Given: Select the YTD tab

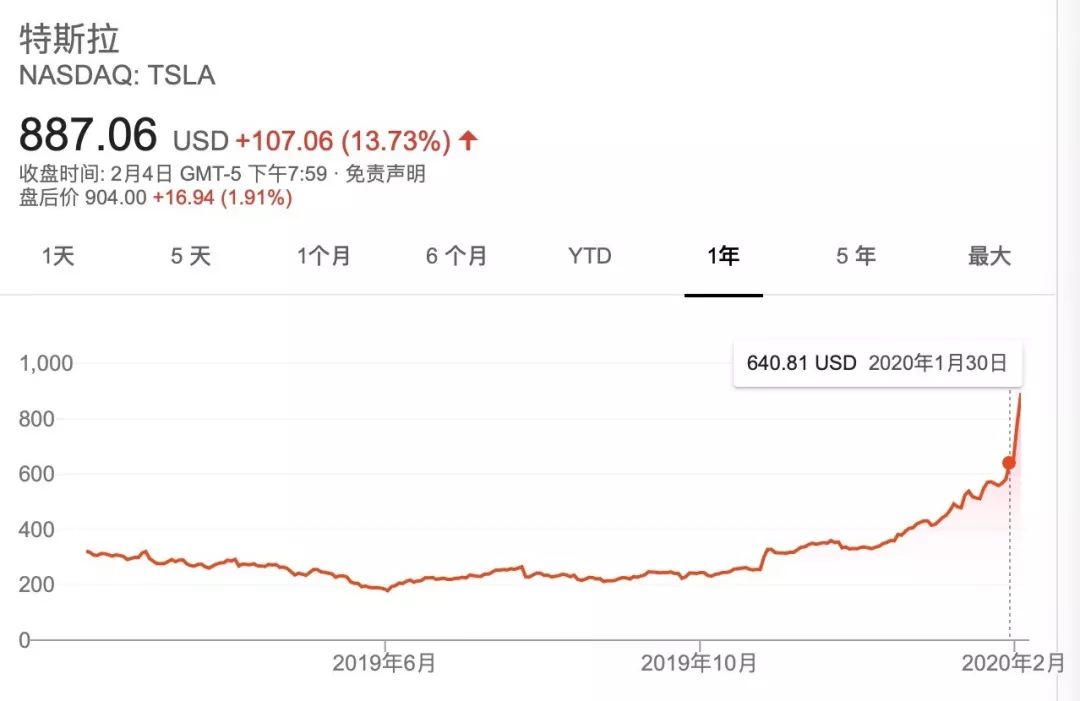Looking at the screenshot, I should click(x=590, y=256).
